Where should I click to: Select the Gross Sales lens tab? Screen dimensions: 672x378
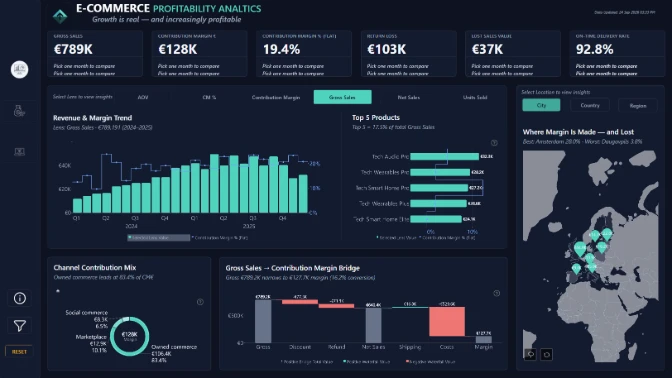[342, 97]
